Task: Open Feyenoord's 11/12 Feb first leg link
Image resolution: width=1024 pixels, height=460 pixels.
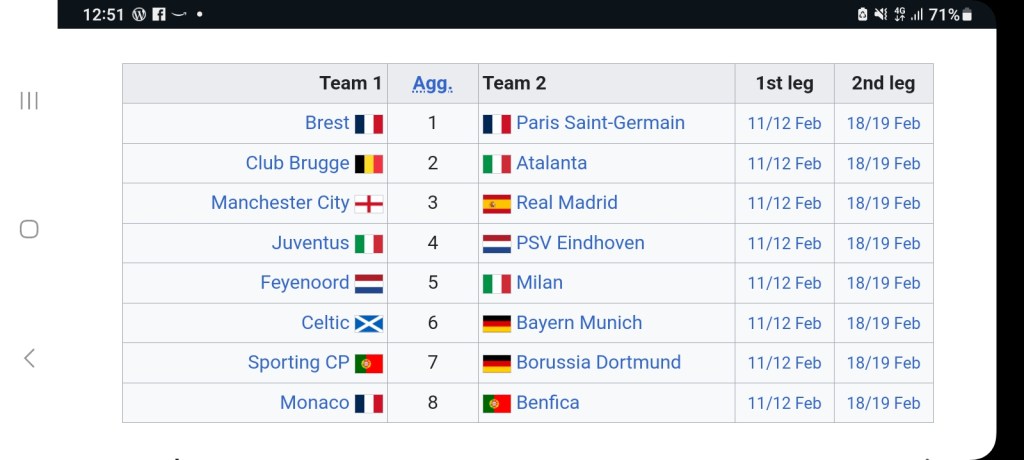Action: coord(784,284)
